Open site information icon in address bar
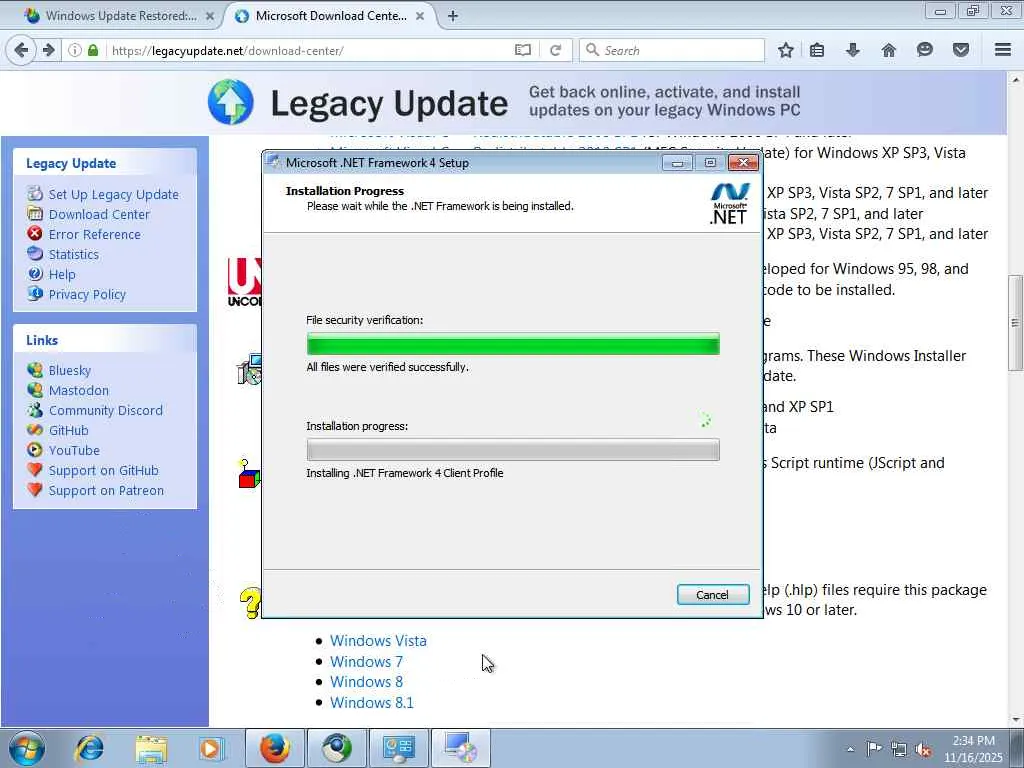The height and width of the screenshot is (768, 1024). click(x=75, y=50)
